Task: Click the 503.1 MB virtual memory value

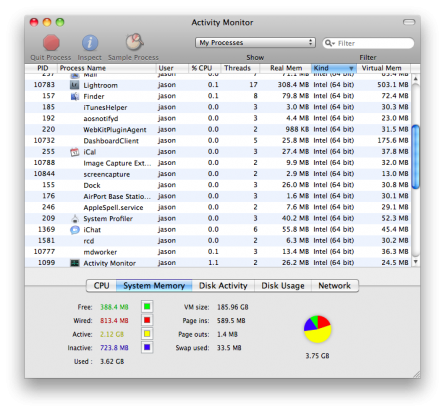Action: [x=393, y=85]
